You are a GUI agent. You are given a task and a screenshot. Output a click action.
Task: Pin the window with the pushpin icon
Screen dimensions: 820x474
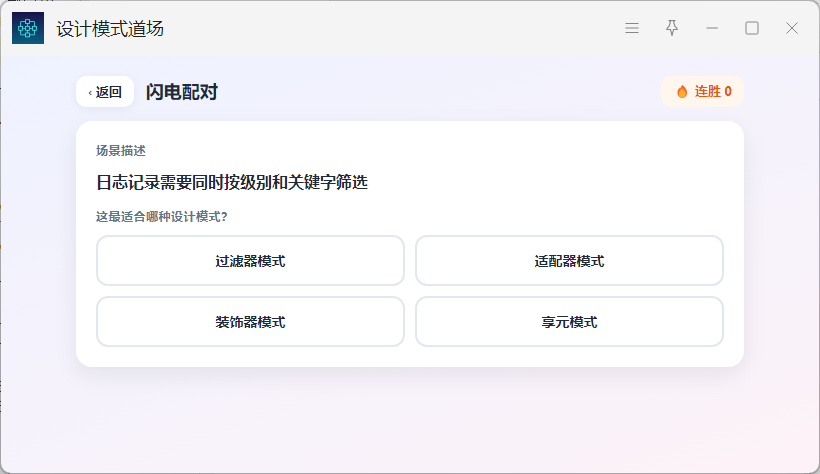pos(672,28)
